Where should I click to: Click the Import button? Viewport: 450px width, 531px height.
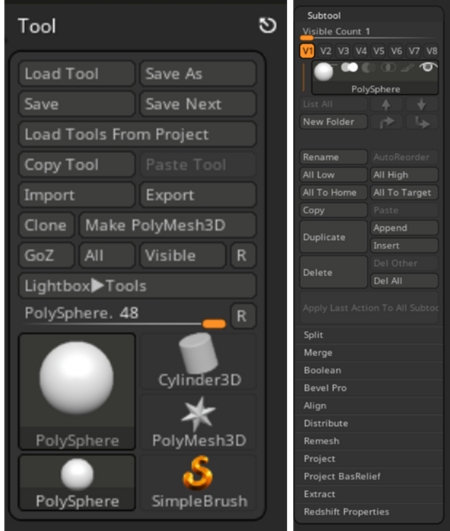pos(77,195)
